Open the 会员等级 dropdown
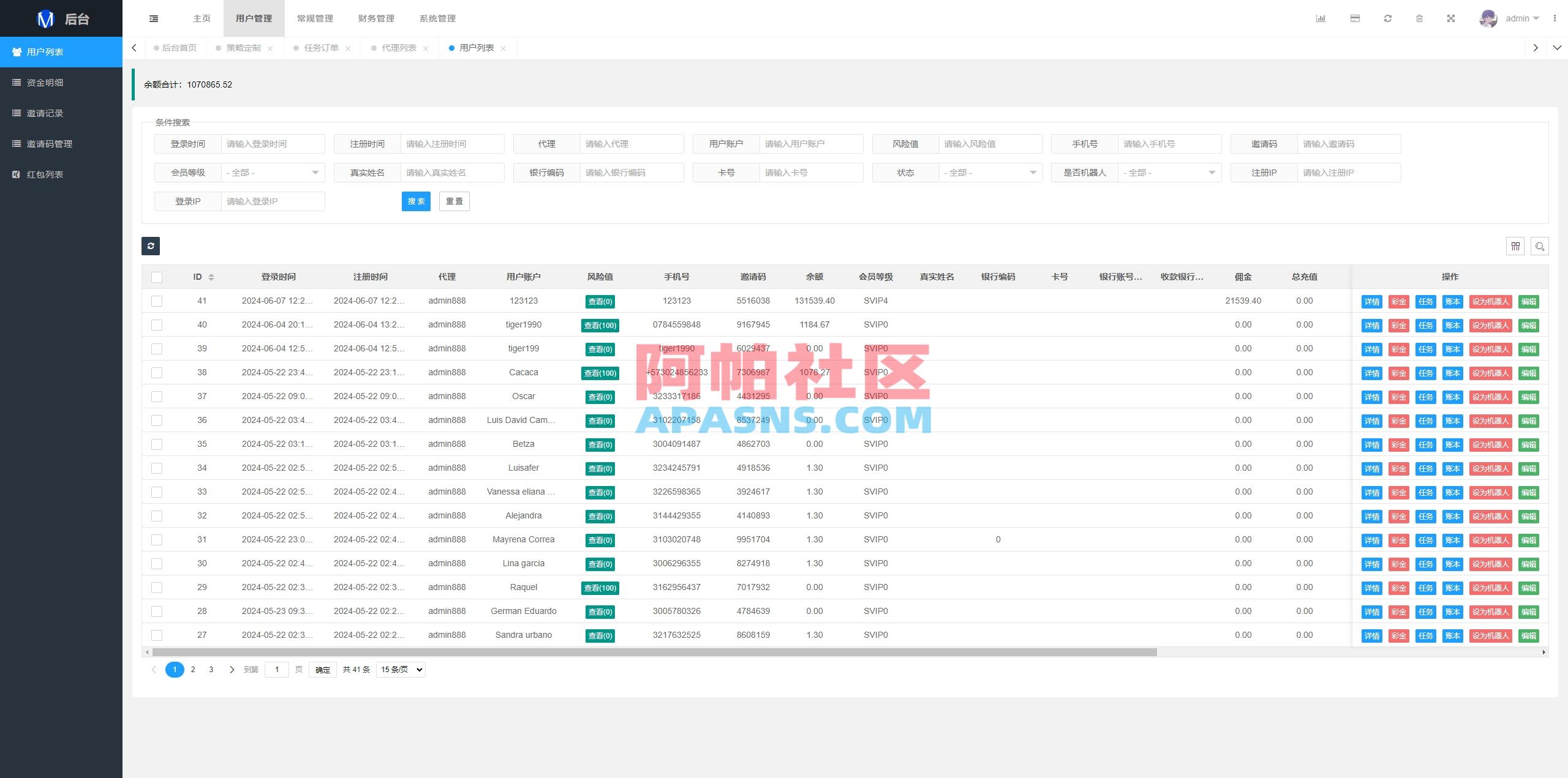The width and height of the screenshot is (1568, 778). [x=273, y=173]
